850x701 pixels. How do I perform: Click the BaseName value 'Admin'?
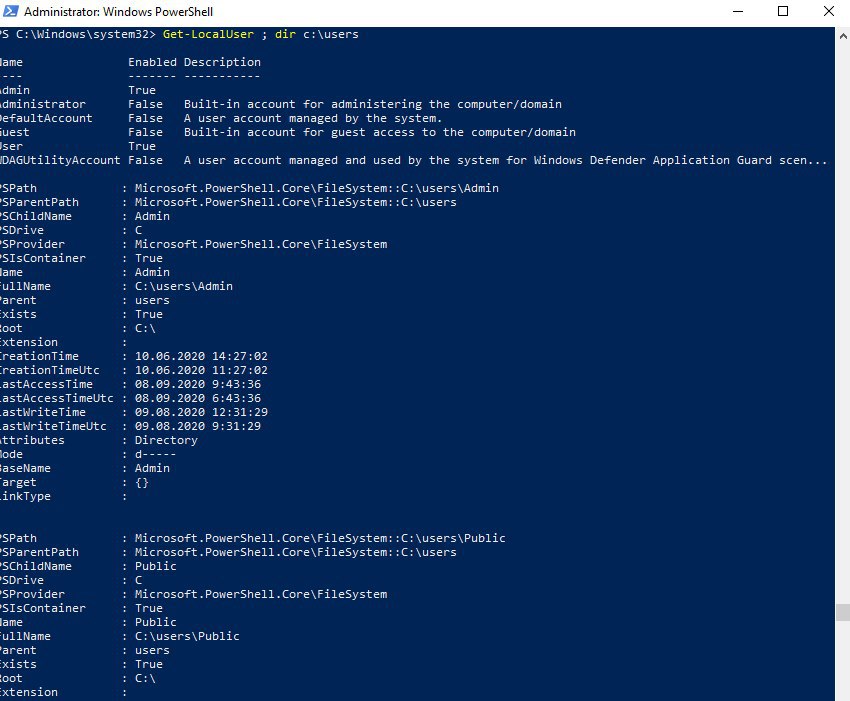tap(152, 468)
